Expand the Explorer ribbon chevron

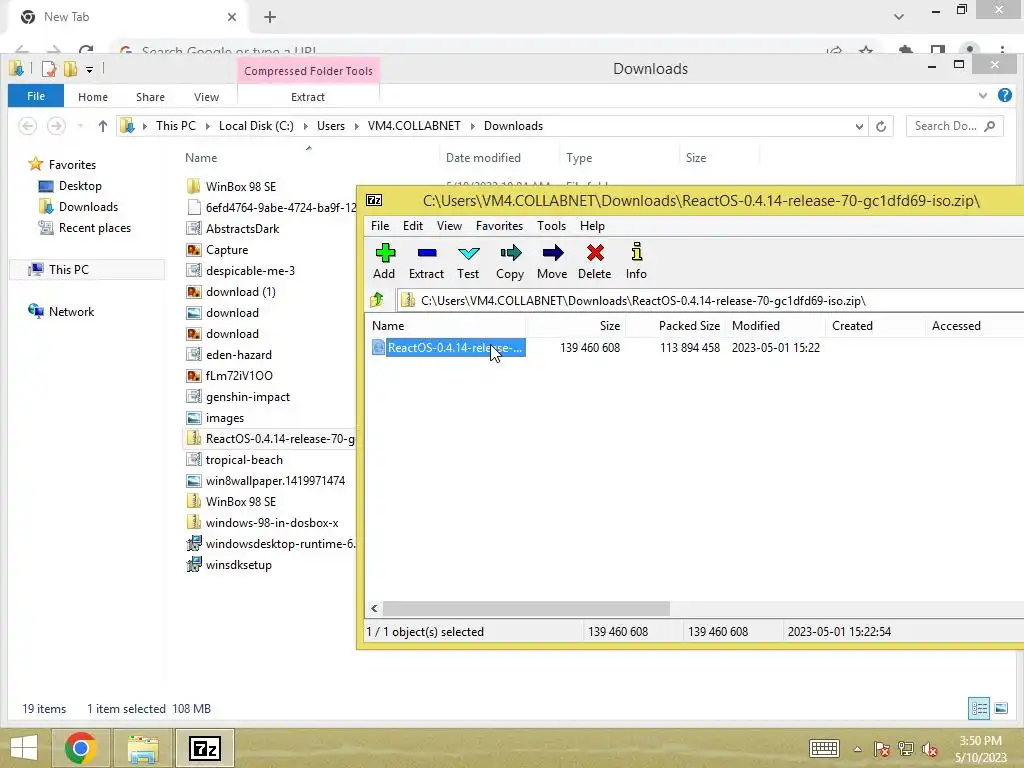coord(983,96)
